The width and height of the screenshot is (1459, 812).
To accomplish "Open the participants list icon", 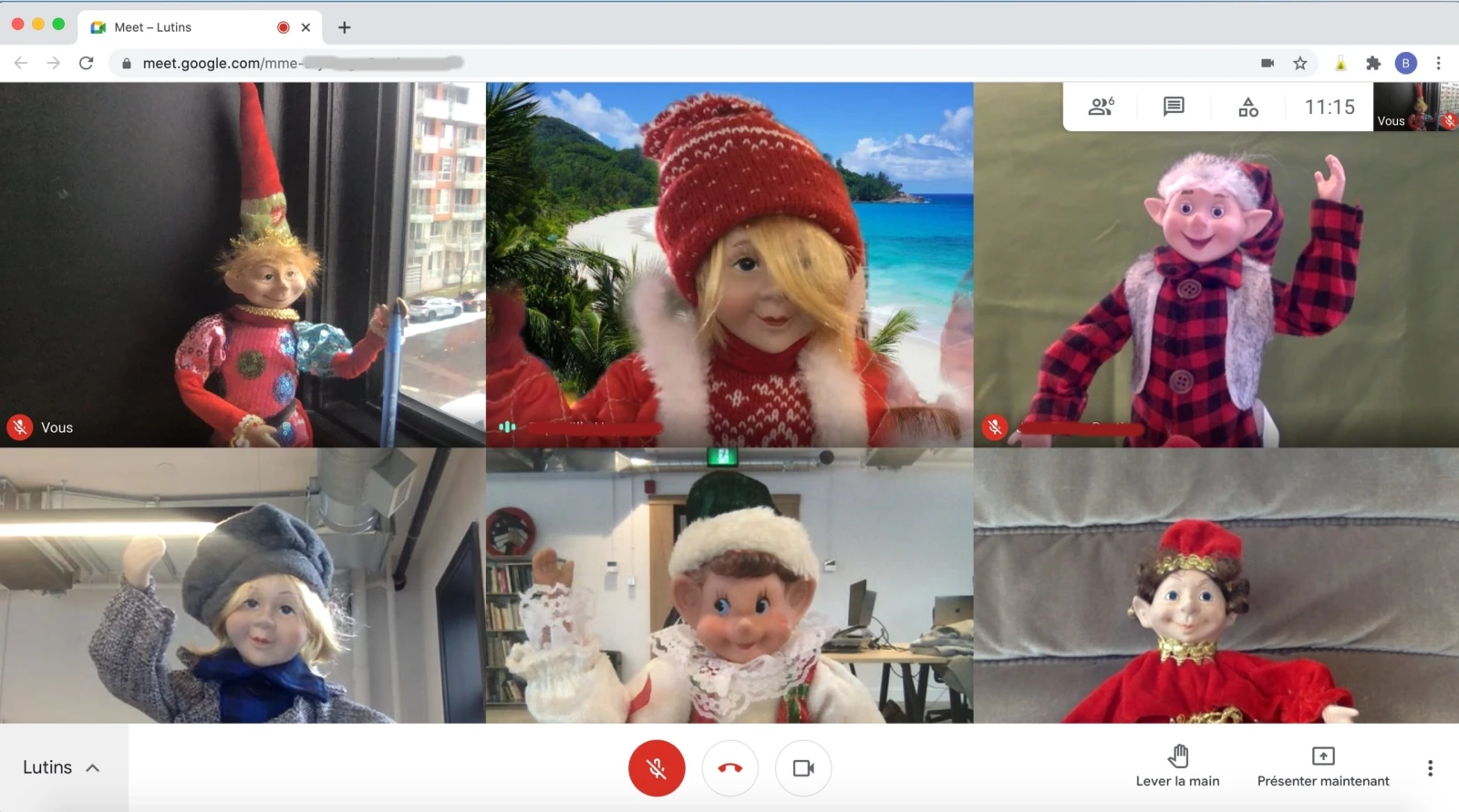I will pyautogui.click(x=1101, y=107).
